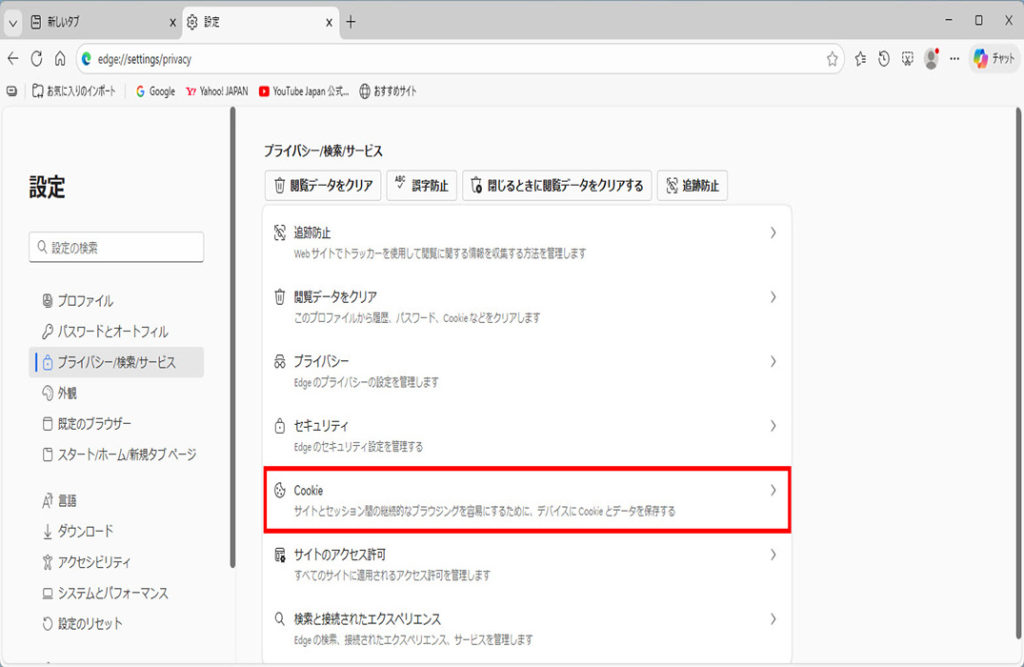Image resolution: width=1024 pixels, height=667 pixels.
Task: Click the 誤字防止 shortcut button
Action: coord(421,185)
